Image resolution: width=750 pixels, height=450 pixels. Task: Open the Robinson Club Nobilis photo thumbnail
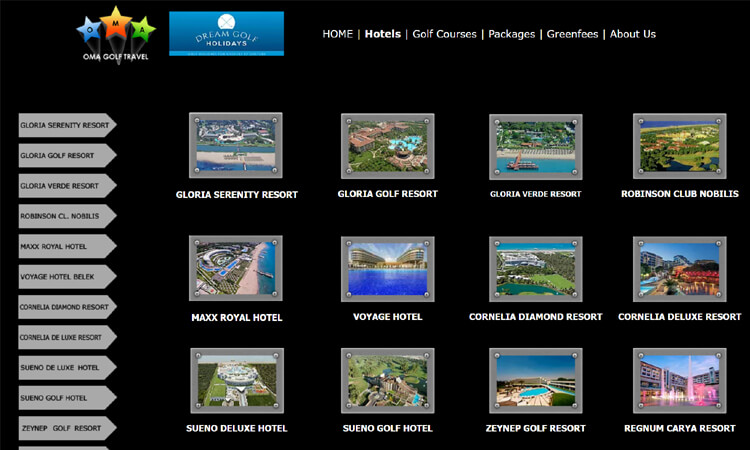680,146
